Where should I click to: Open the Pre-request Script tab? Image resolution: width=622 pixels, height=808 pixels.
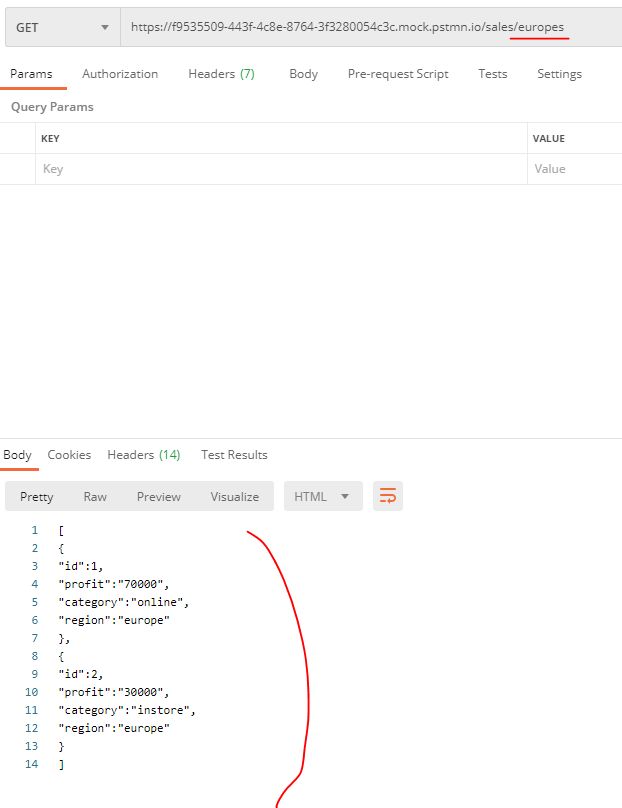398,74
